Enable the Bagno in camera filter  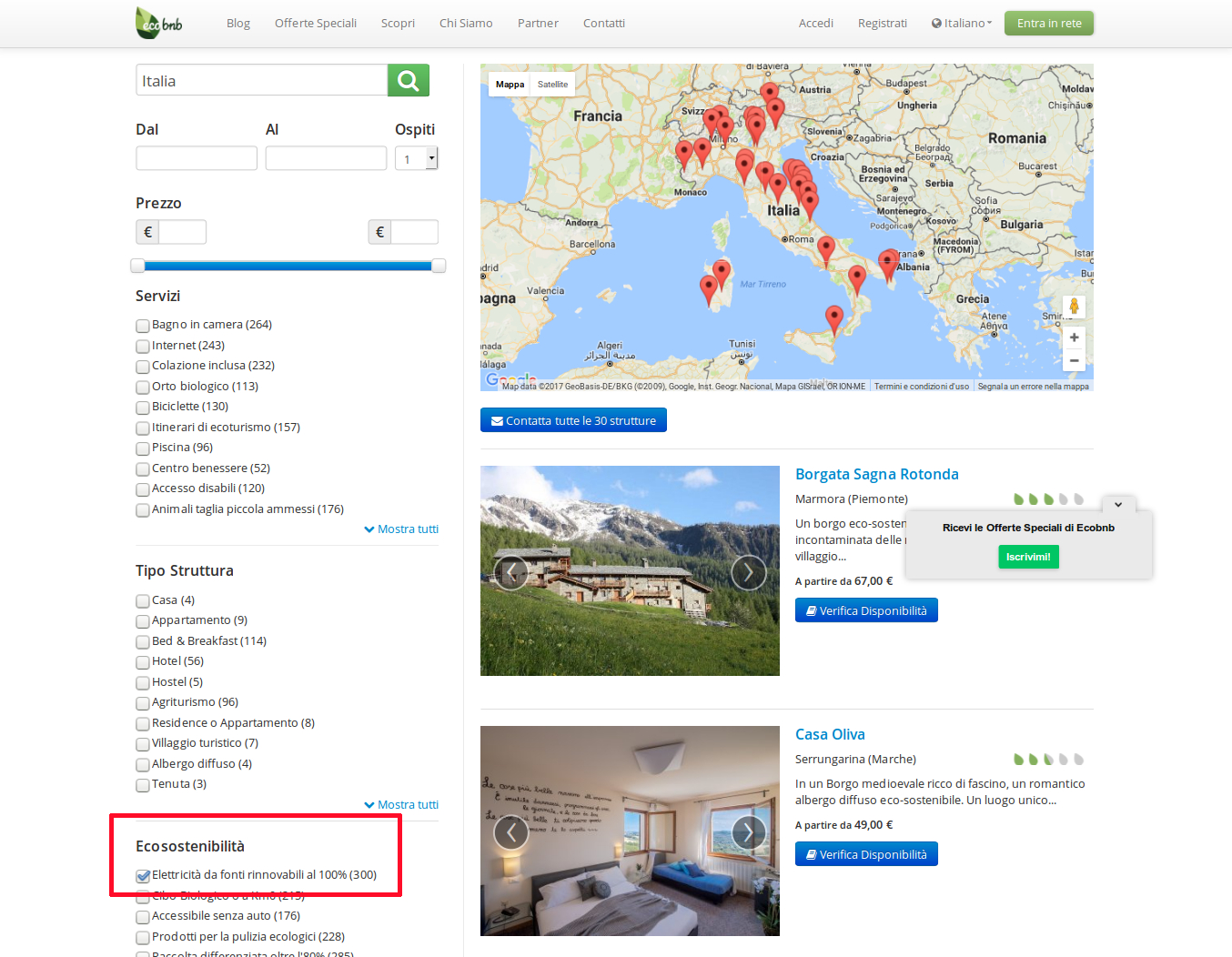(x=143, y=326)
